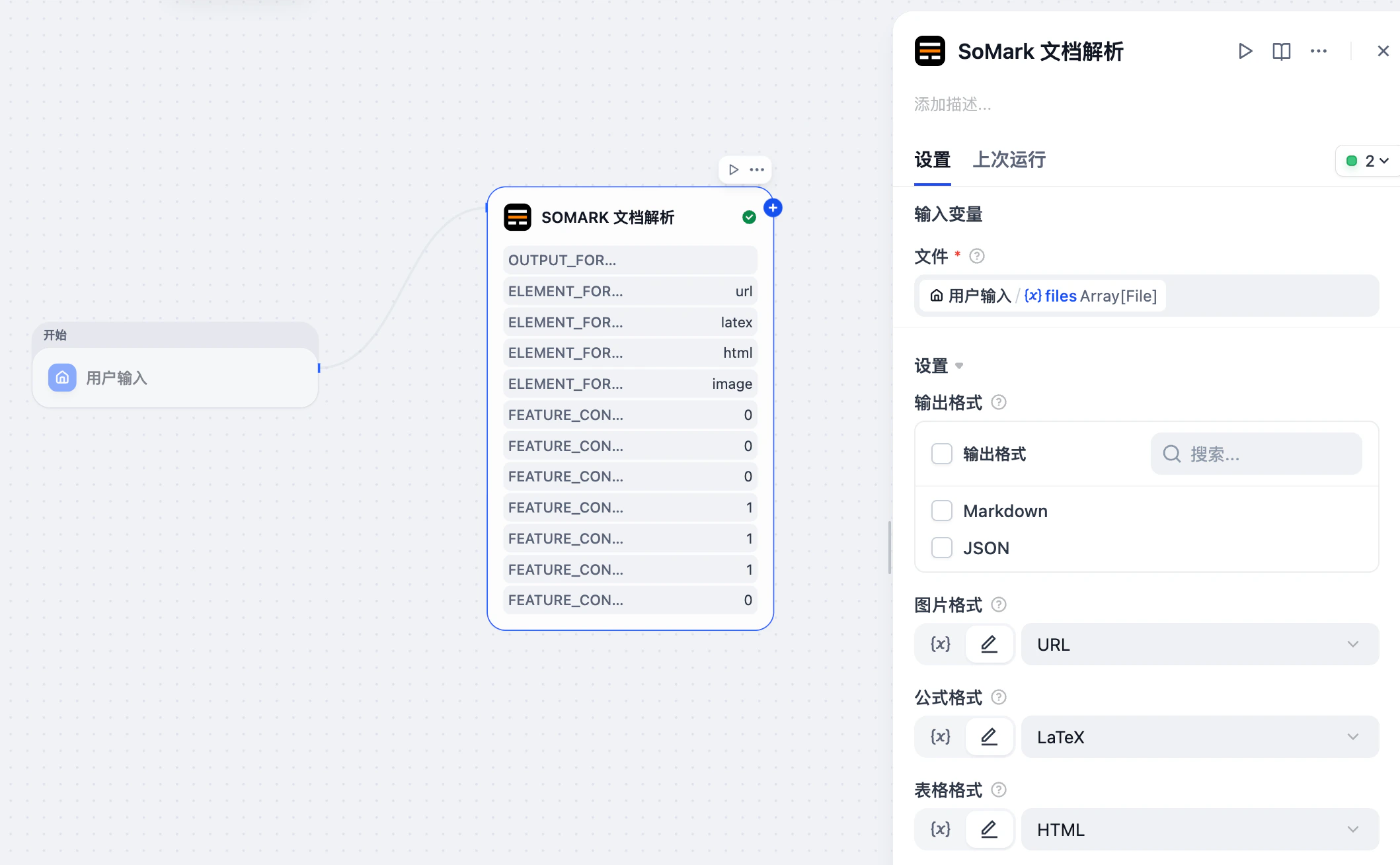This screenshot has width=1400, height=865.
Task: Switch 表格格式 to variable mode
Action: coord(941,829)
